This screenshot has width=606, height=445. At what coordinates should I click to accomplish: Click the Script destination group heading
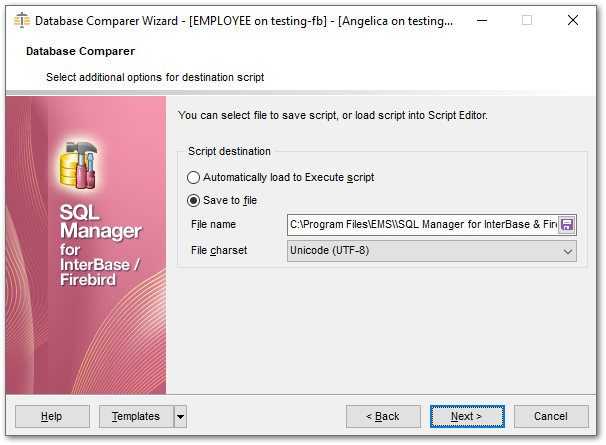pyautogui.click(x=229, y=151)
